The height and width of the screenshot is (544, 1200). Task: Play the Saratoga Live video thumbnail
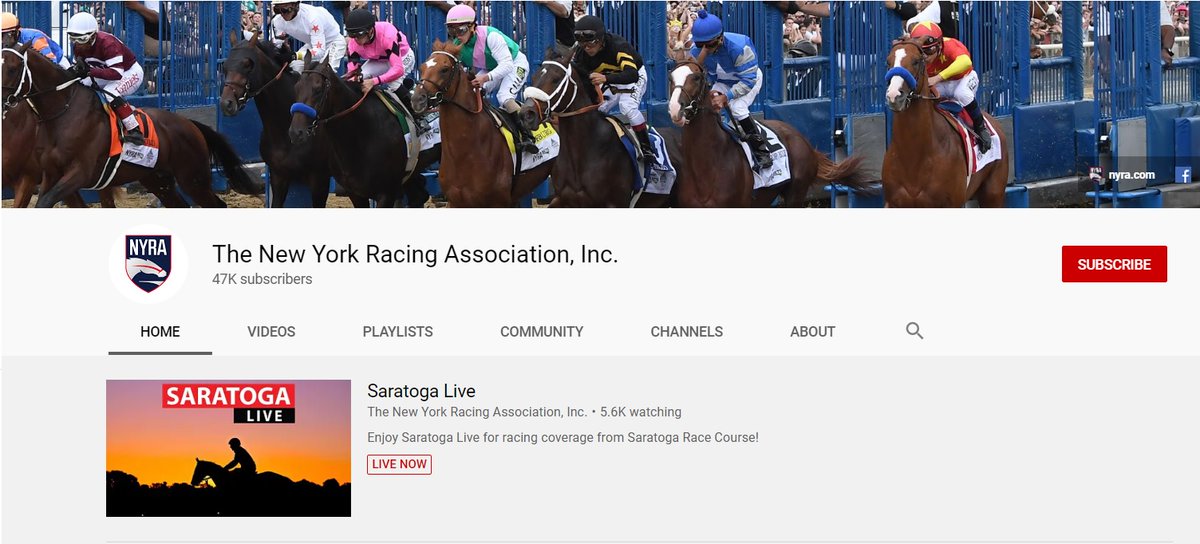coord(228,448)
